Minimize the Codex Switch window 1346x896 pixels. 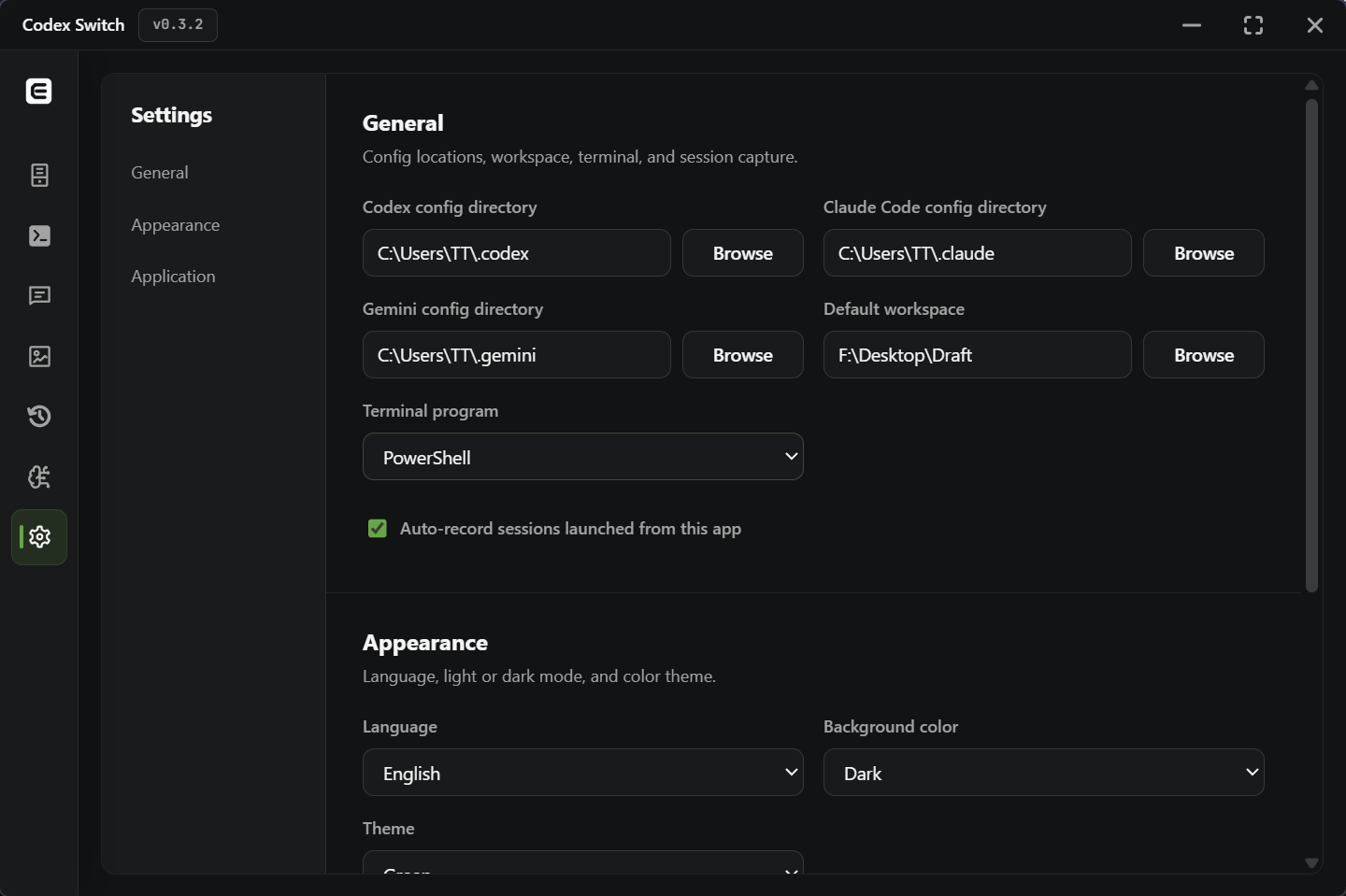[x=1192, y=25]
